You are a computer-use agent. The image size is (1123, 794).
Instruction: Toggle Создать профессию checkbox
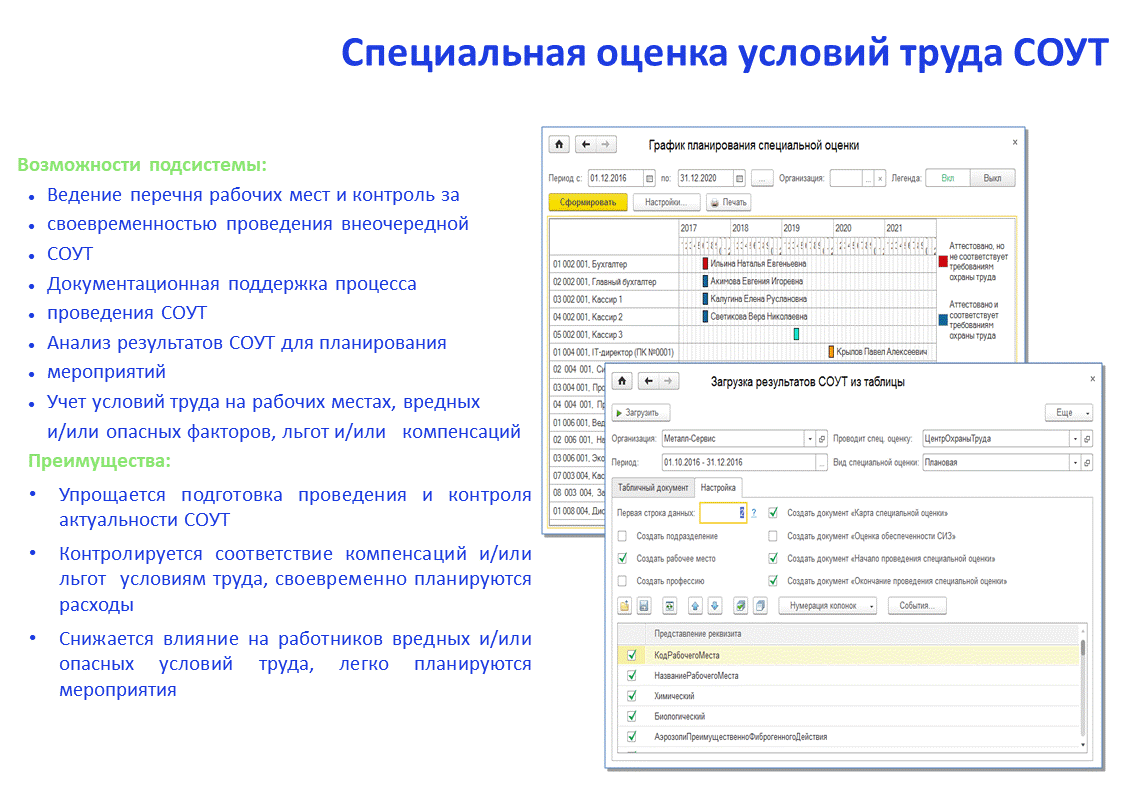click(622, 581)
